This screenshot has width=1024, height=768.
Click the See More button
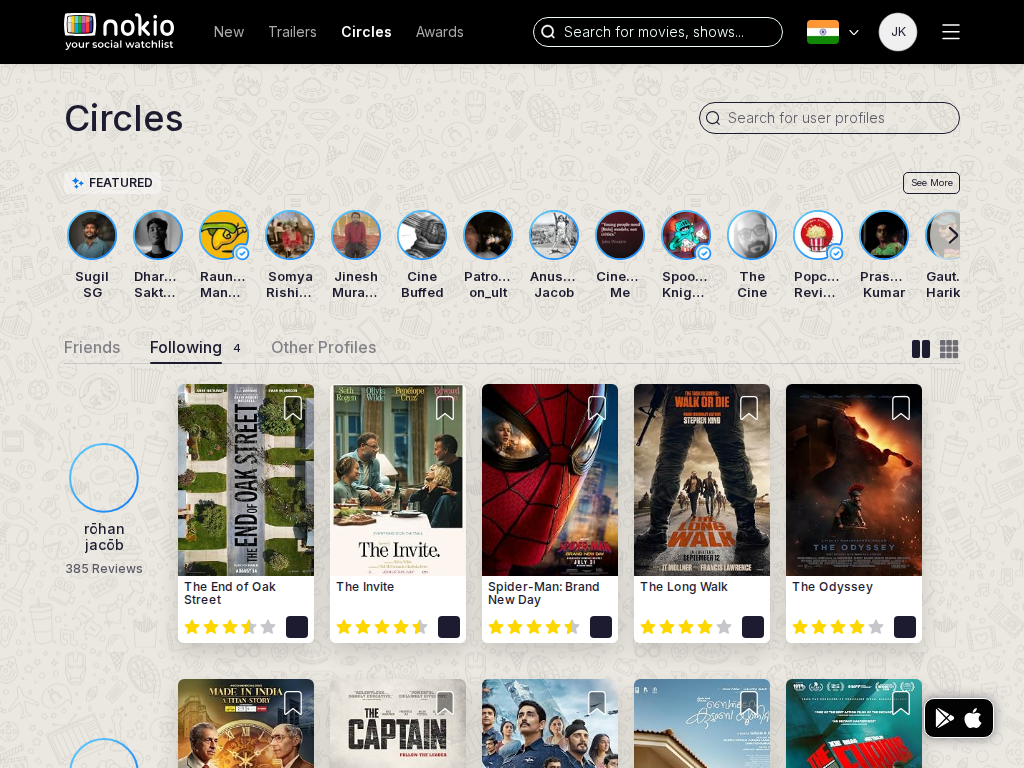931,183
